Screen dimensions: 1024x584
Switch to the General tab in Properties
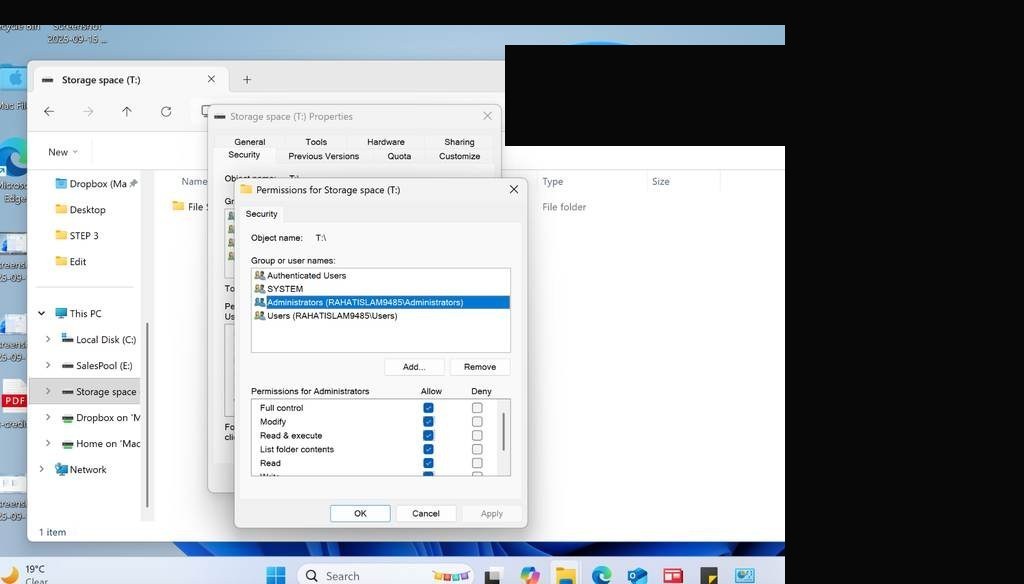pos(249,142)
